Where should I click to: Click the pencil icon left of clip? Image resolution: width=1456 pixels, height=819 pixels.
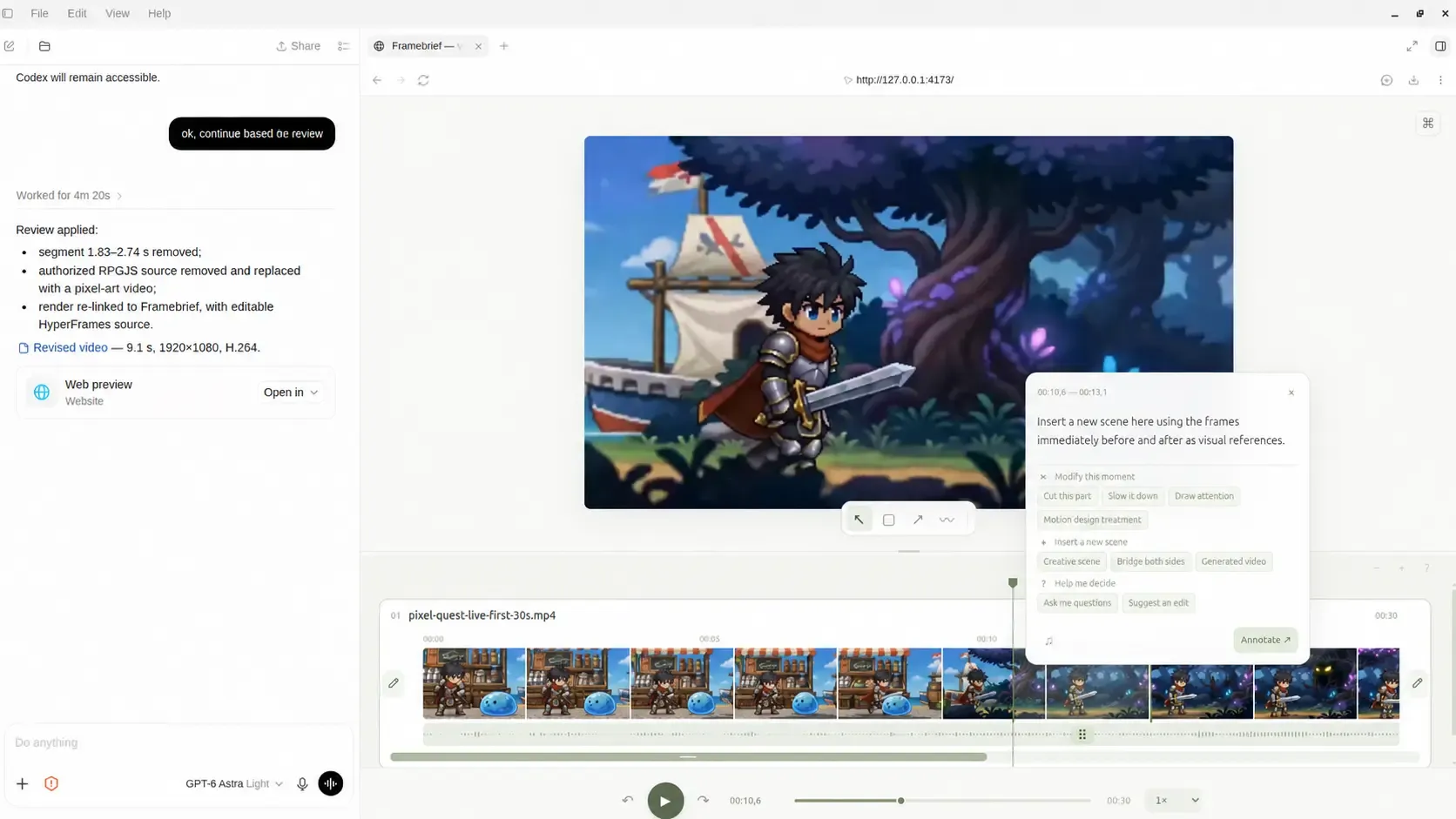pos(394,683)
